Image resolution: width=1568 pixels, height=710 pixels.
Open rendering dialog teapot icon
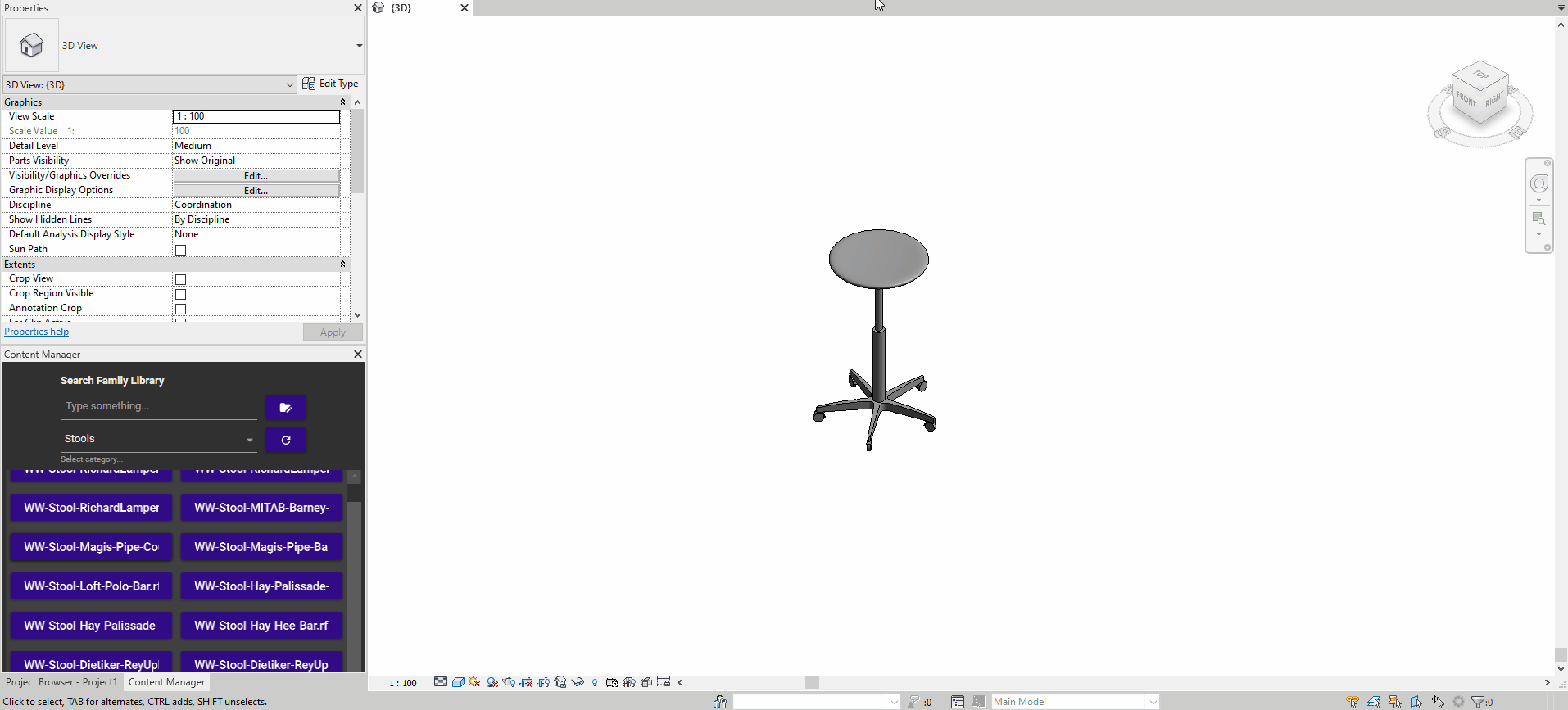509,682
